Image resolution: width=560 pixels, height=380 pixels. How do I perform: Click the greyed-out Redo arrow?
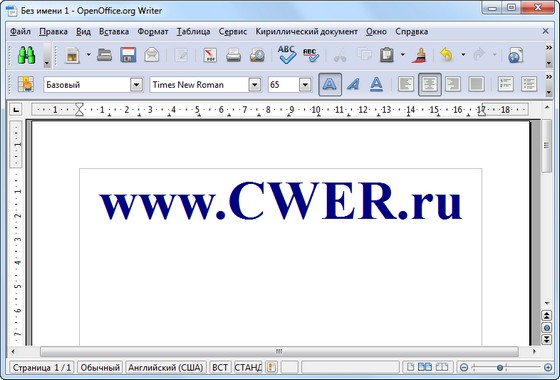coord(479,55)
